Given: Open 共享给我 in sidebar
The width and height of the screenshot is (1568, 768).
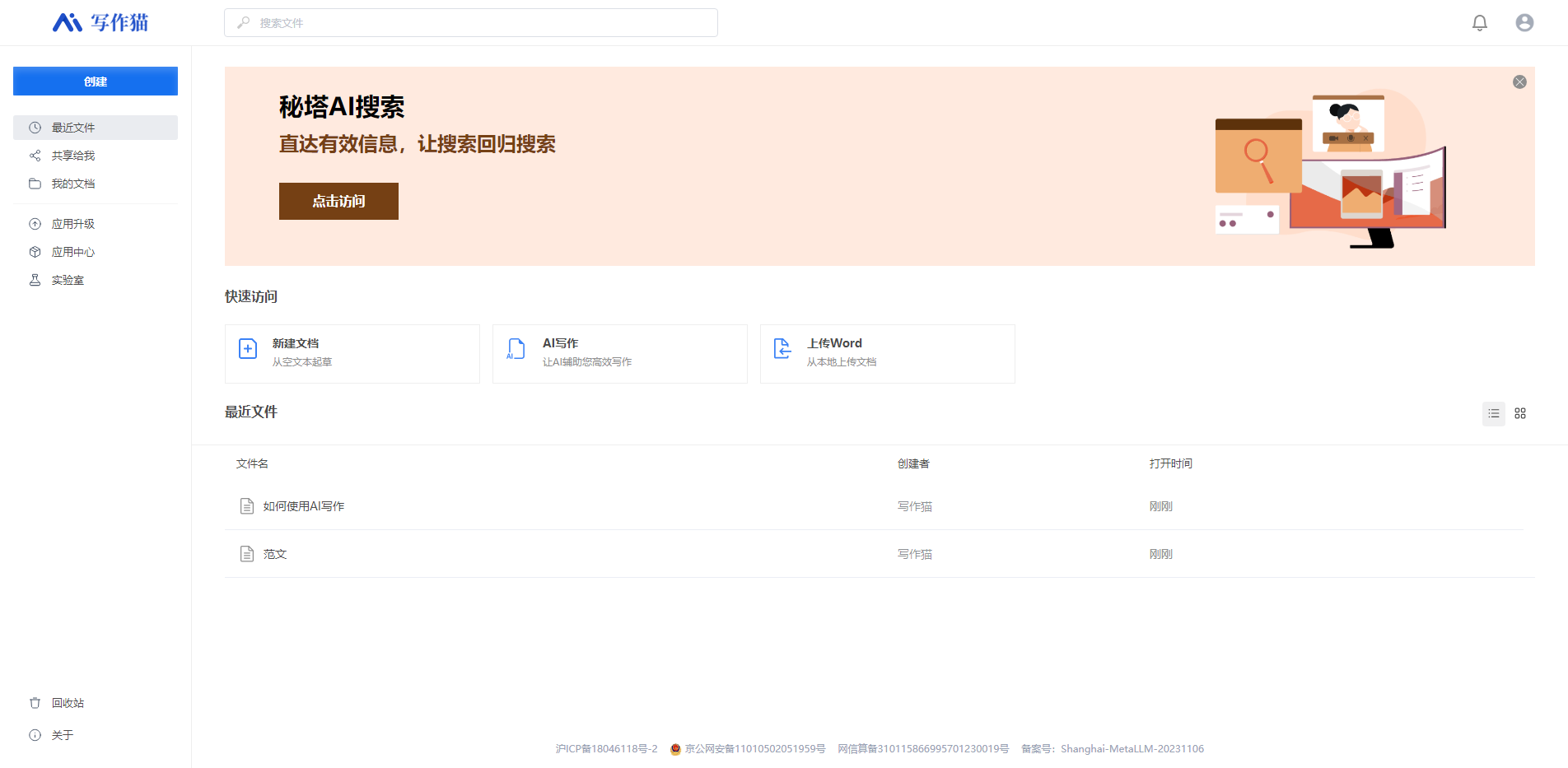Looking at the screenshot, I should pyautogui.click(x=96, y=156).
